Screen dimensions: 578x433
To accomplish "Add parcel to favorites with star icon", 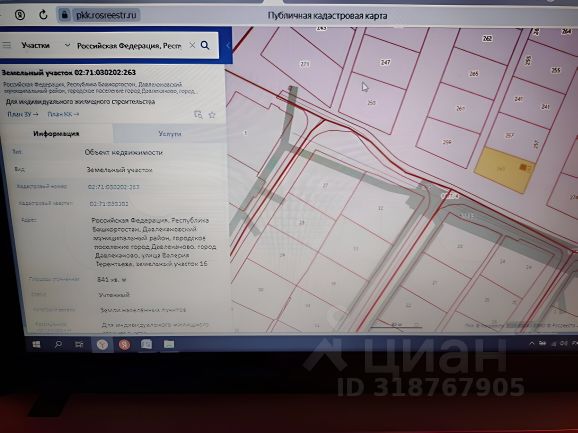I will pyautogui.click(x=212, y=115).
